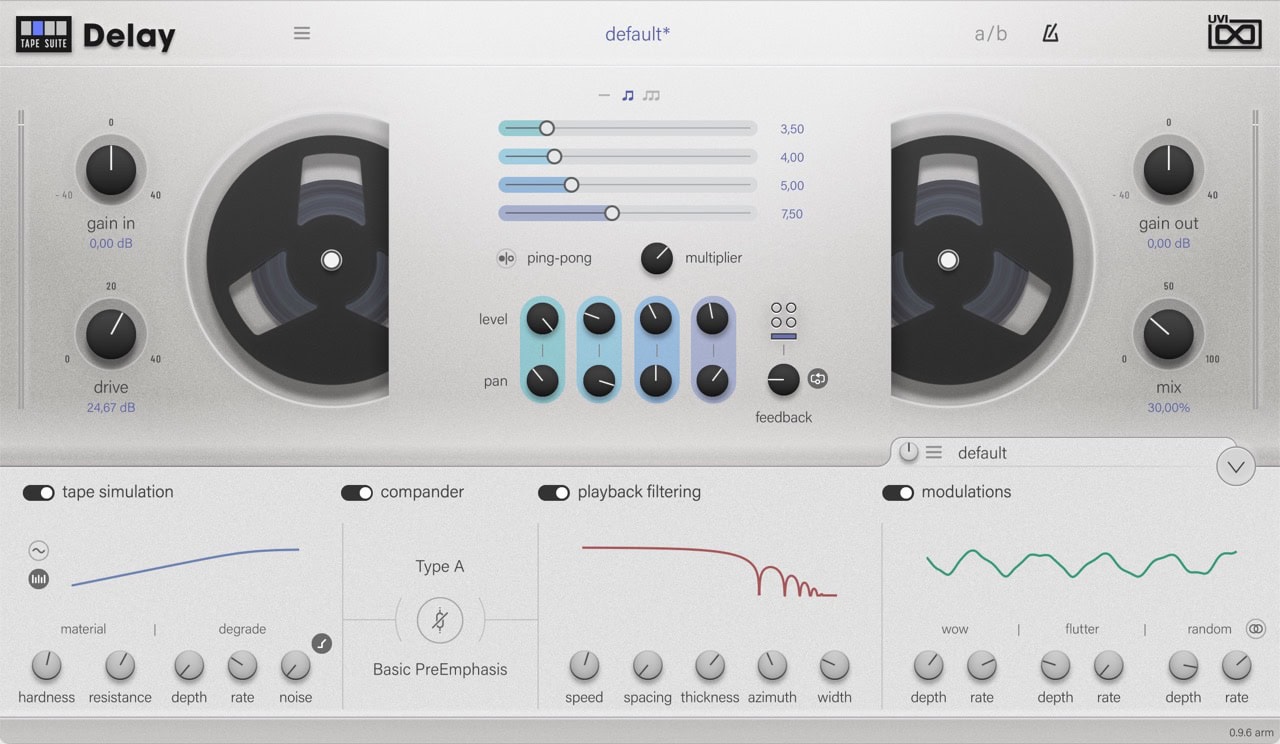1280x744 pixels.
Task: Open the default* preset name dropdown
Action: click(x=637, y=34)
